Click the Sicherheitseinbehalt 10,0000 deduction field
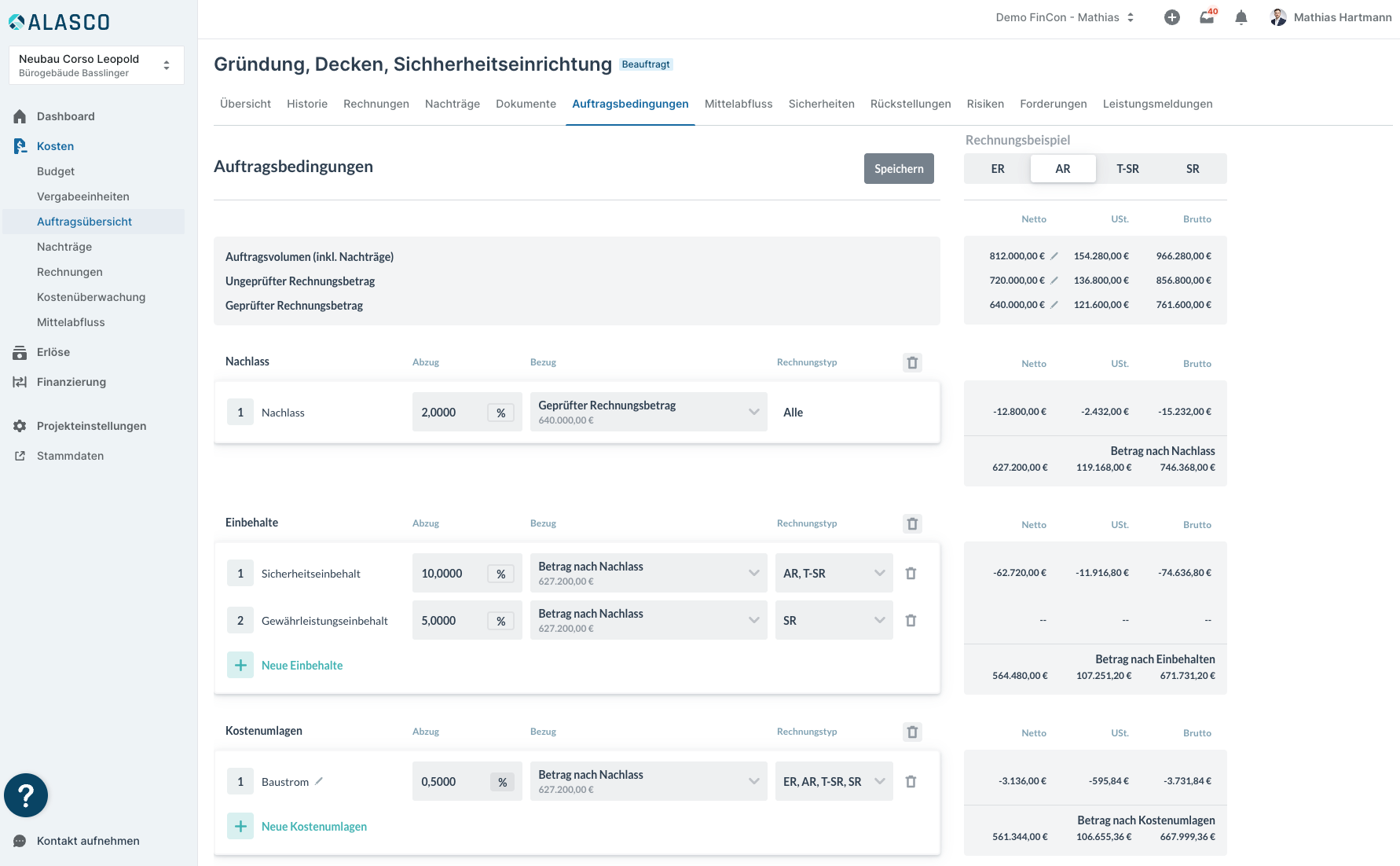 pyautogui.click(x=449, y=574)
